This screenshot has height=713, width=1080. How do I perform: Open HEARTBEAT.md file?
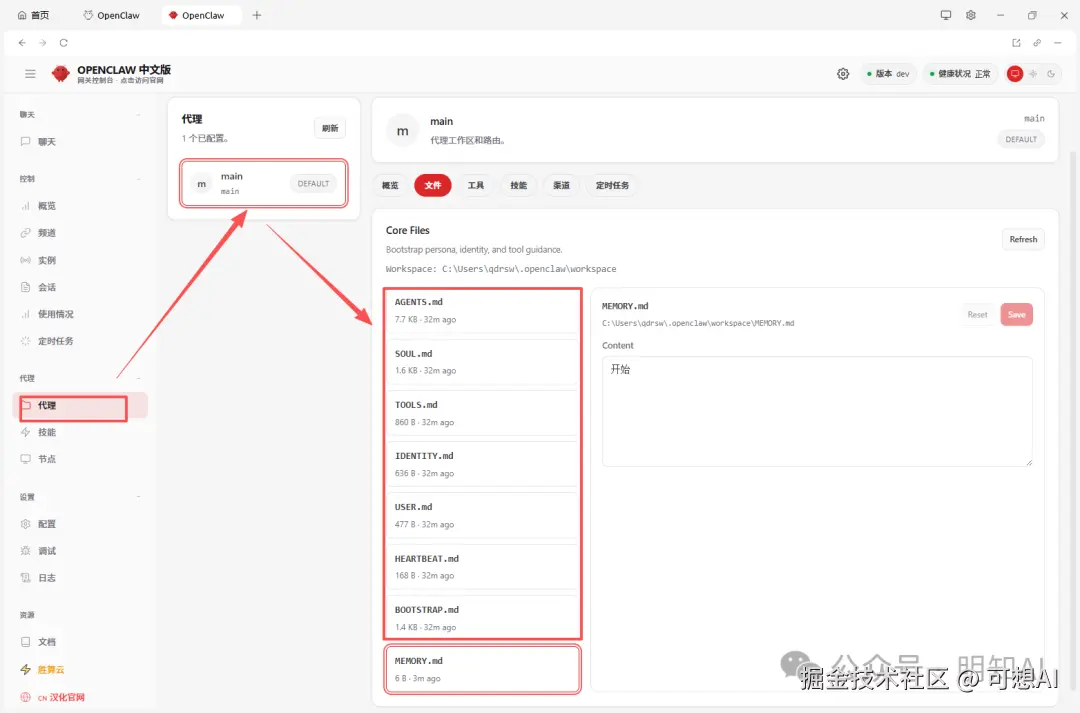click(483, 567)
